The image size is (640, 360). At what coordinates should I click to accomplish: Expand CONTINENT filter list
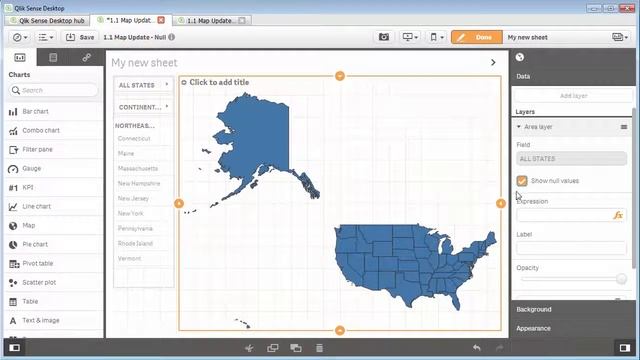[144, 107]
